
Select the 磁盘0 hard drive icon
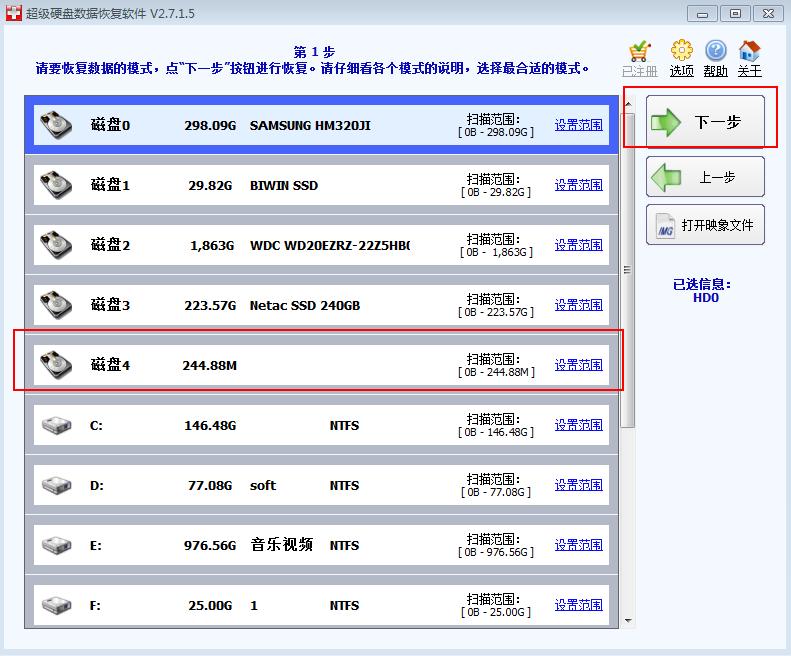[x=56, y=125]
